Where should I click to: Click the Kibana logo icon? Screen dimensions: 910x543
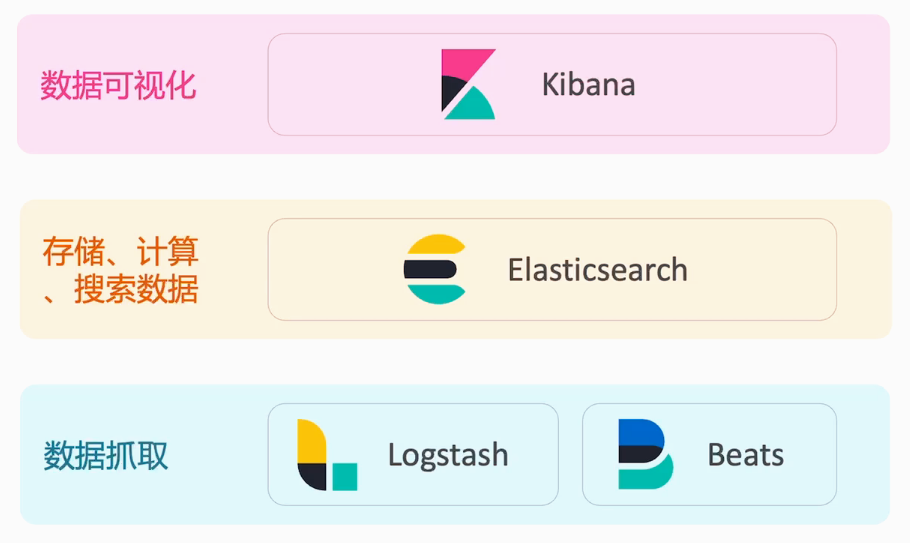click(468, 84)
